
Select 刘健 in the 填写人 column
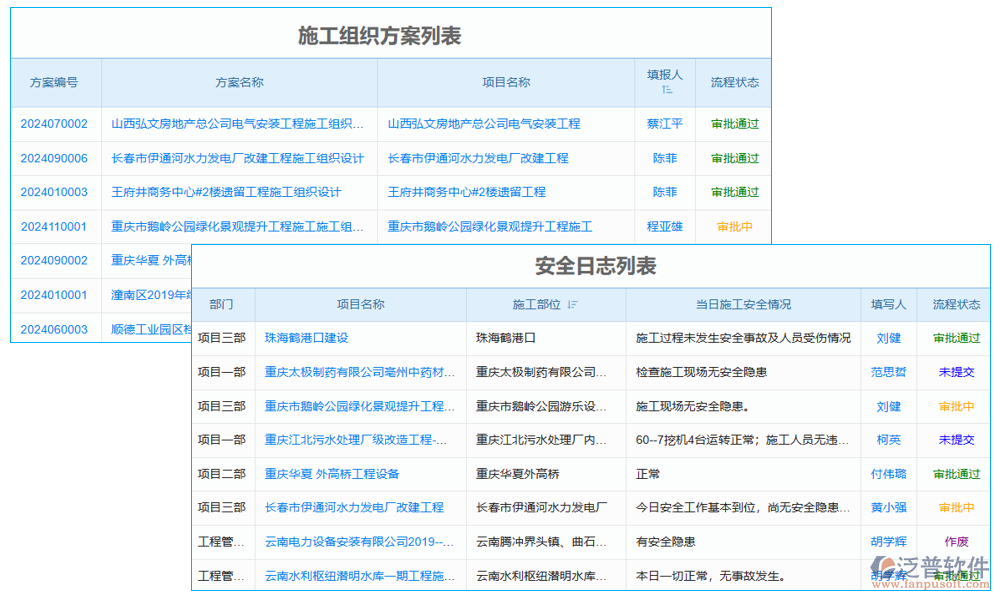[x=889, y=338]
